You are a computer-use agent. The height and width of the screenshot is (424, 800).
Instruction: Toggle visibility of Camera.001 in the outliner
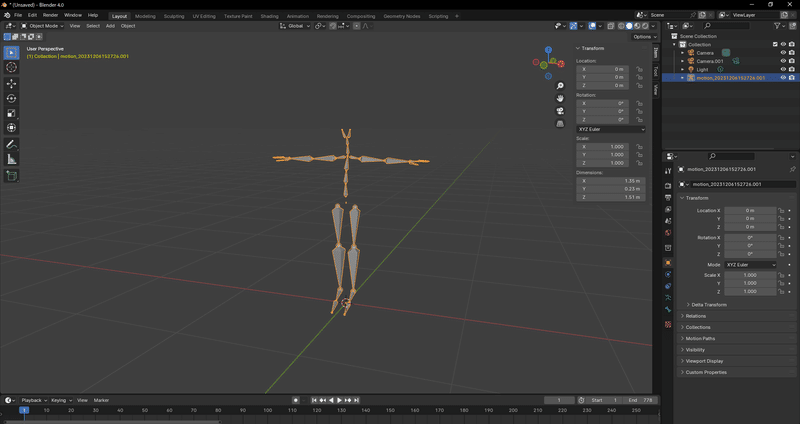pyautogui.click(x=783, y=61)
